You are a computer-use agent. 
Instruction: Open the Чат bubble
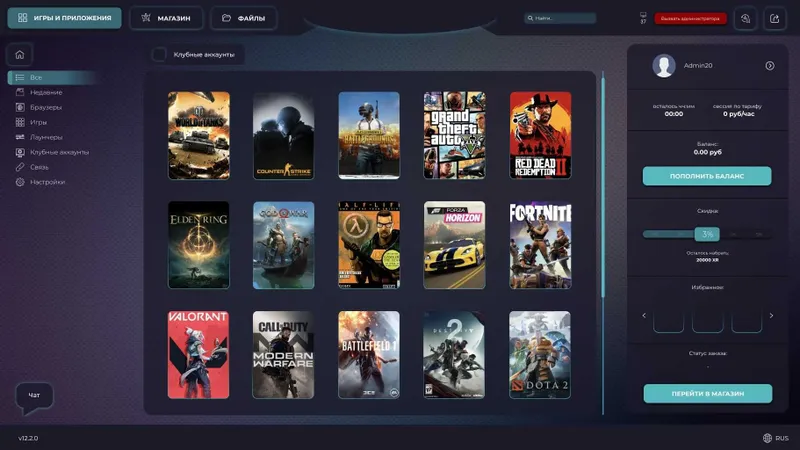[34, 396]
